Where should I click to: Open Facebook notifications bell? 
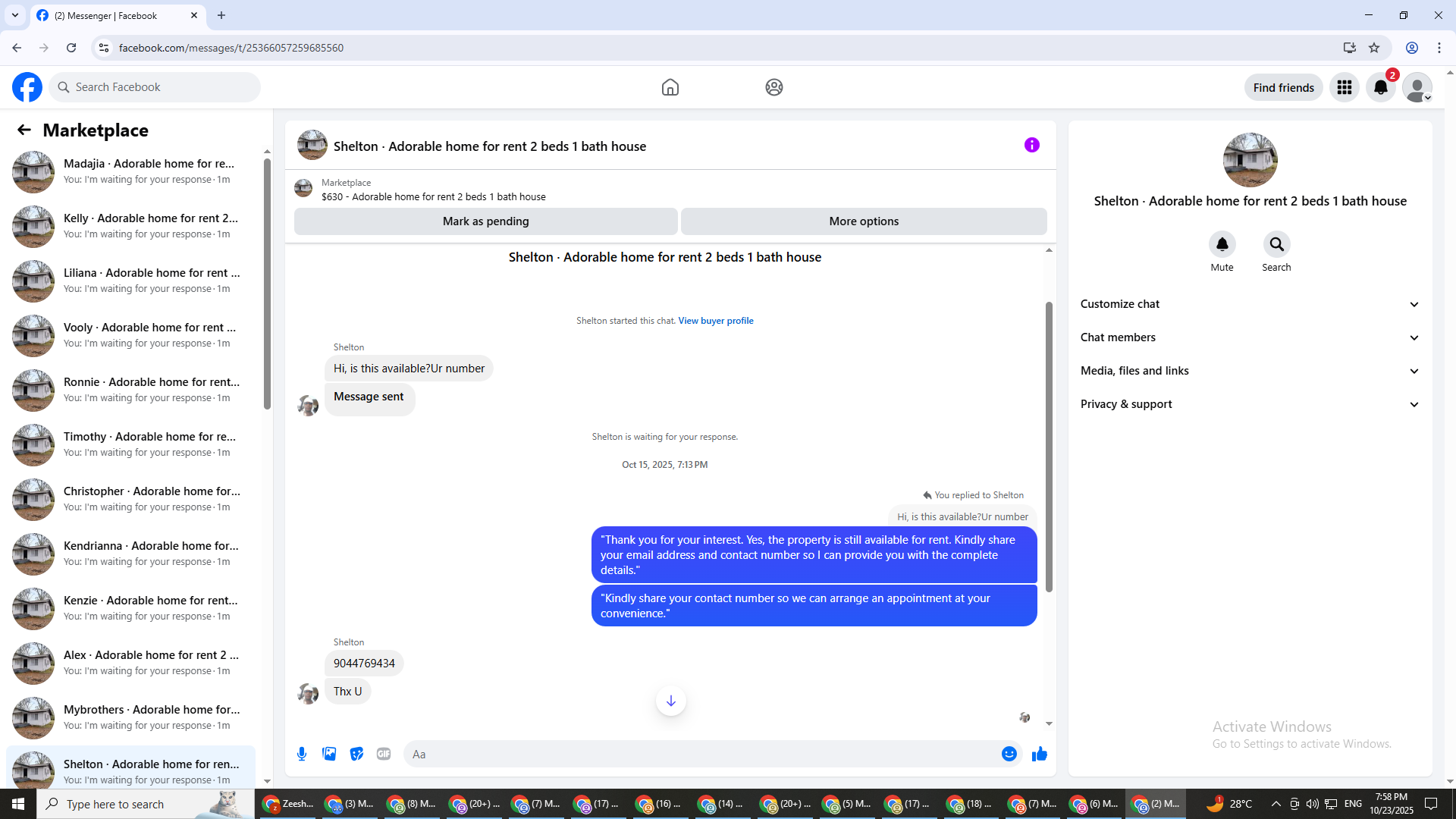click(x=1380, y=87)
